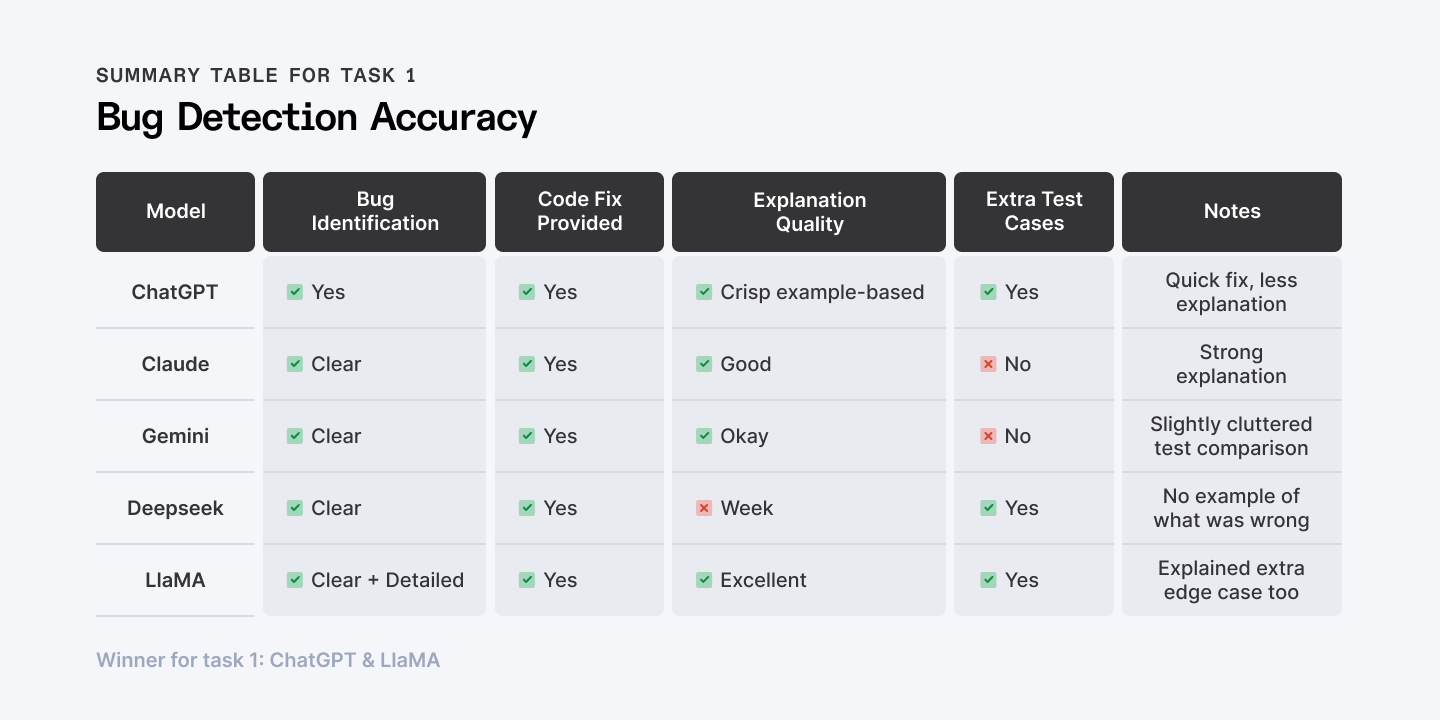Click green check in Deepseek Extra Test Cases cell
Image resolution: width=1440 pixels, height=720 pixels.
tap(988, 508)
